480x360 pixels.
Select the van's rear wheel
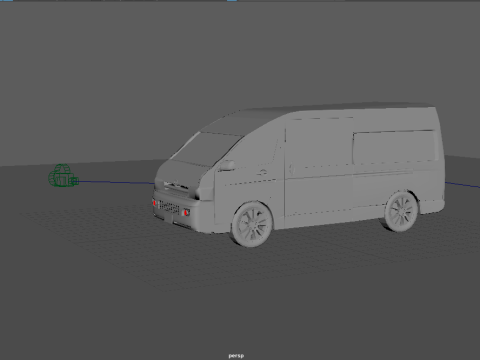401,212
